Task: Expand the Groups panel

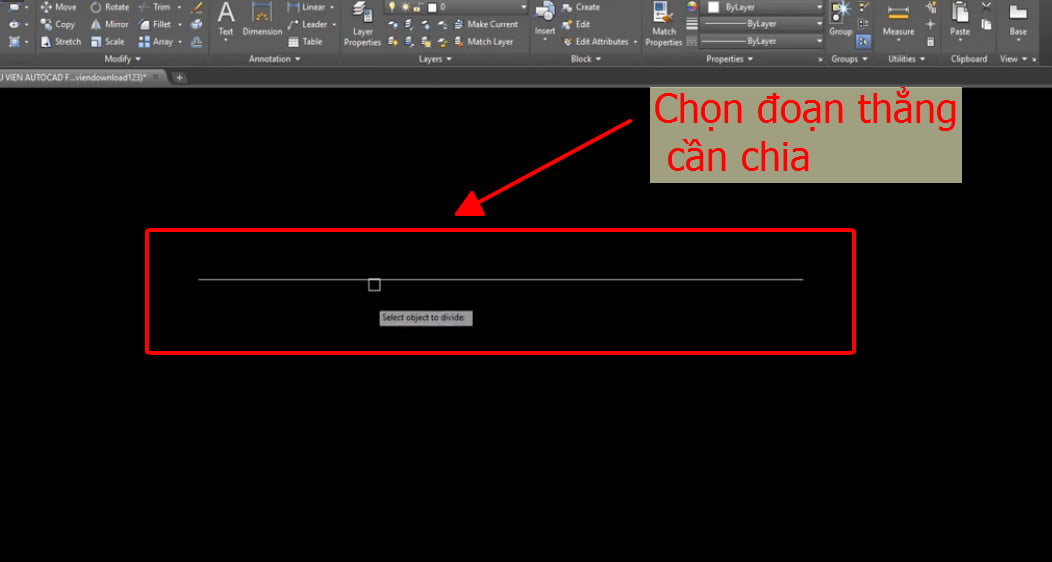Action: pyautogui.click(x=849, y=59)
